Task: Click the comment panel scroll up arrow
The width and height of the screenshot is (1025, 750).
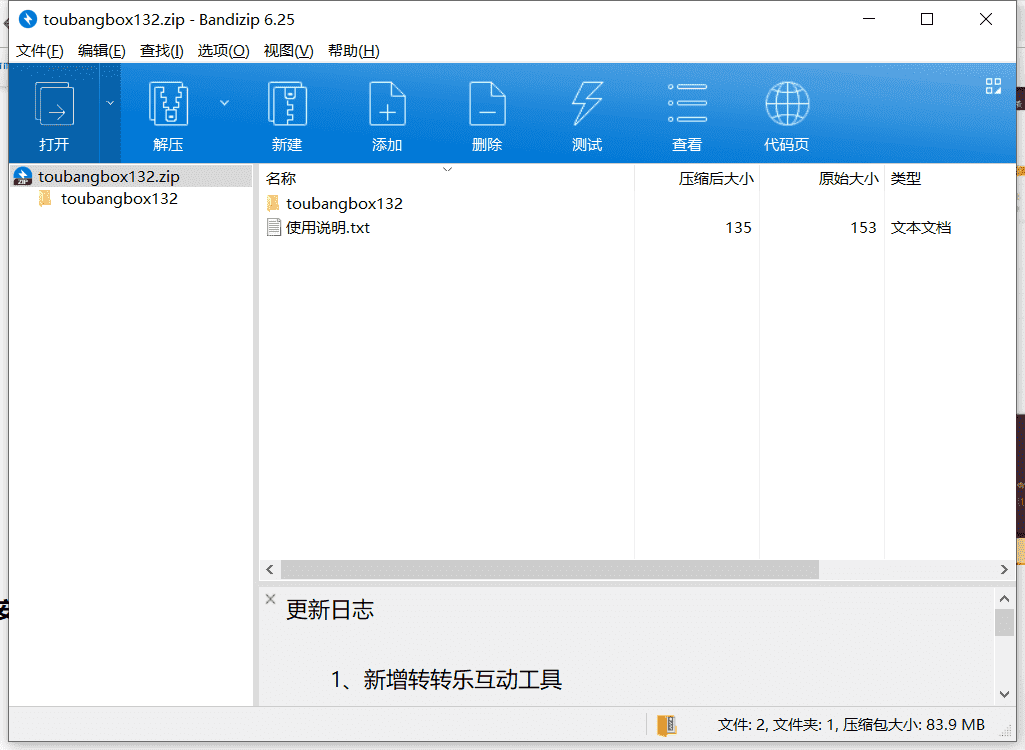Action: click(x=1004, y=599)
